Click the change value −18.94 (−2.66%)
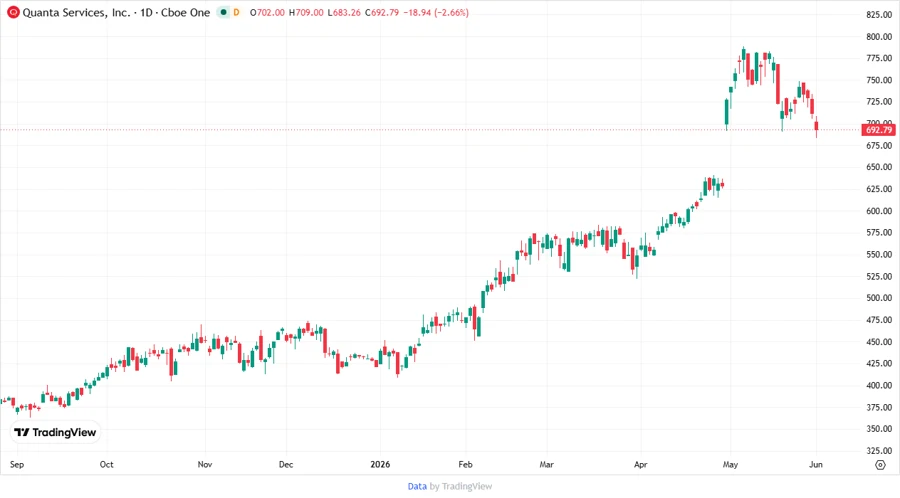900x498 pixels. 436,12
